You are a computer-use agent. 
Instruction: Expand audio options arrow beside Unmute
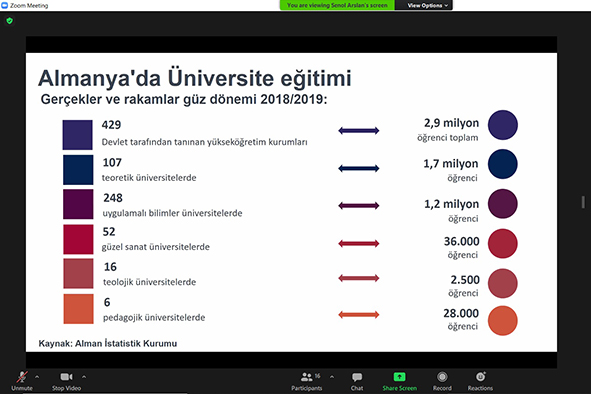coord(37,377)
